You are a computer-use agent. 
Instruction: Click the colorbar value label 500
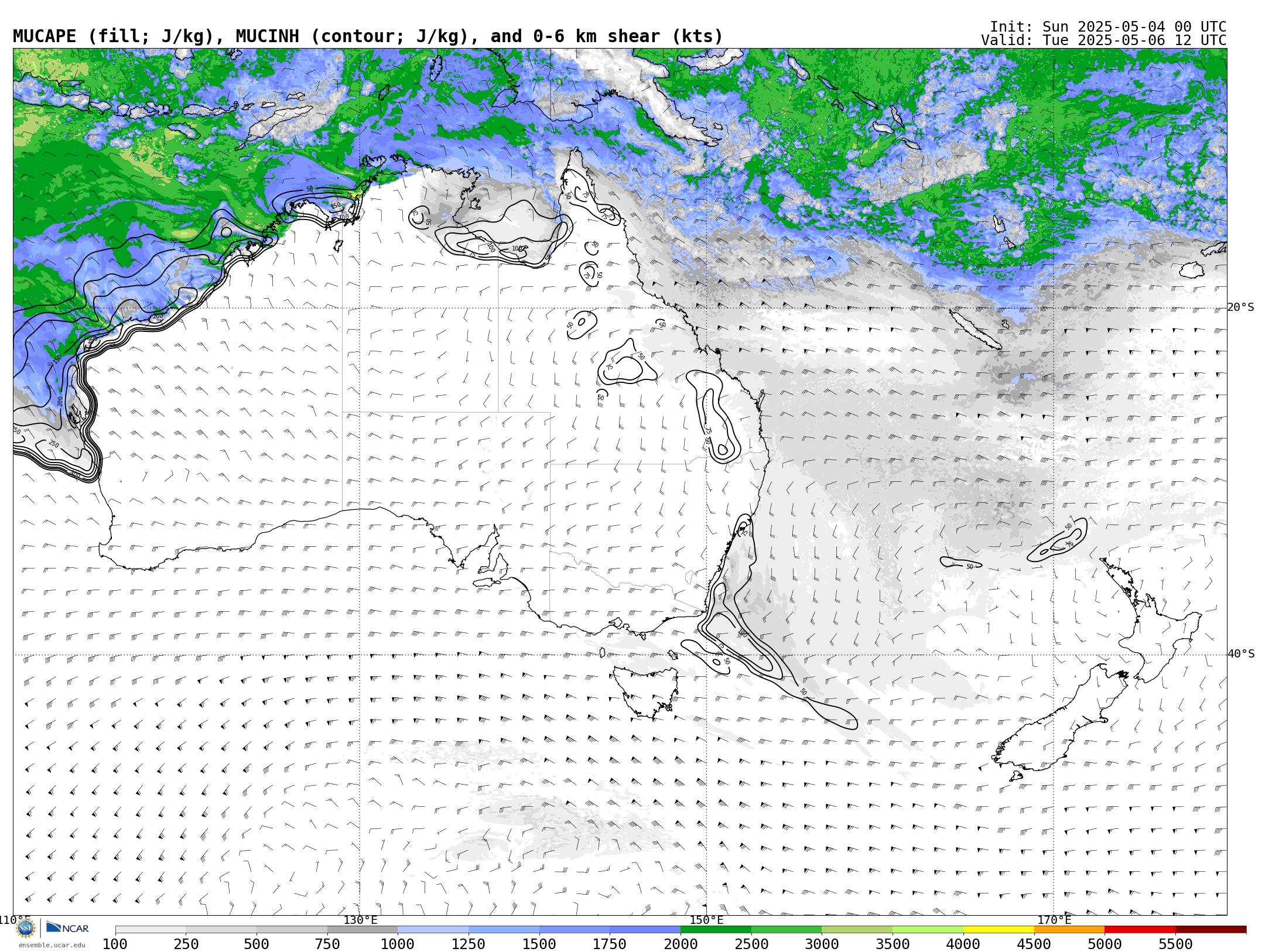[x=257, y=944]
